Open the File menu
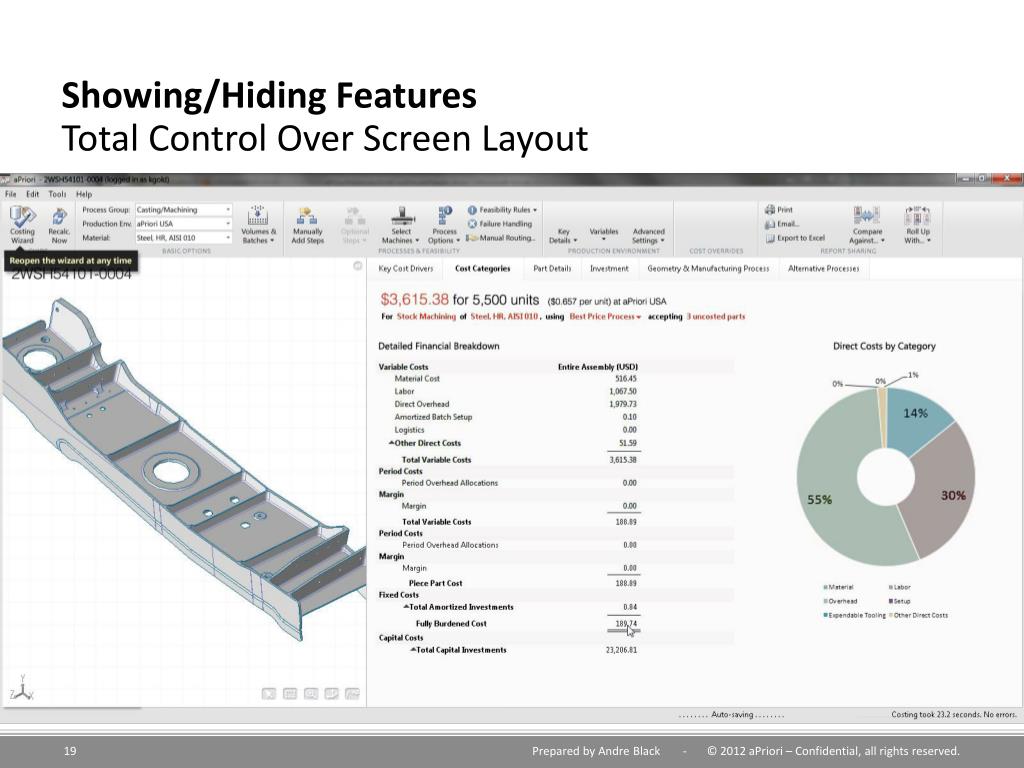This screenshot has height=768, width=1024. click(11, 194)
